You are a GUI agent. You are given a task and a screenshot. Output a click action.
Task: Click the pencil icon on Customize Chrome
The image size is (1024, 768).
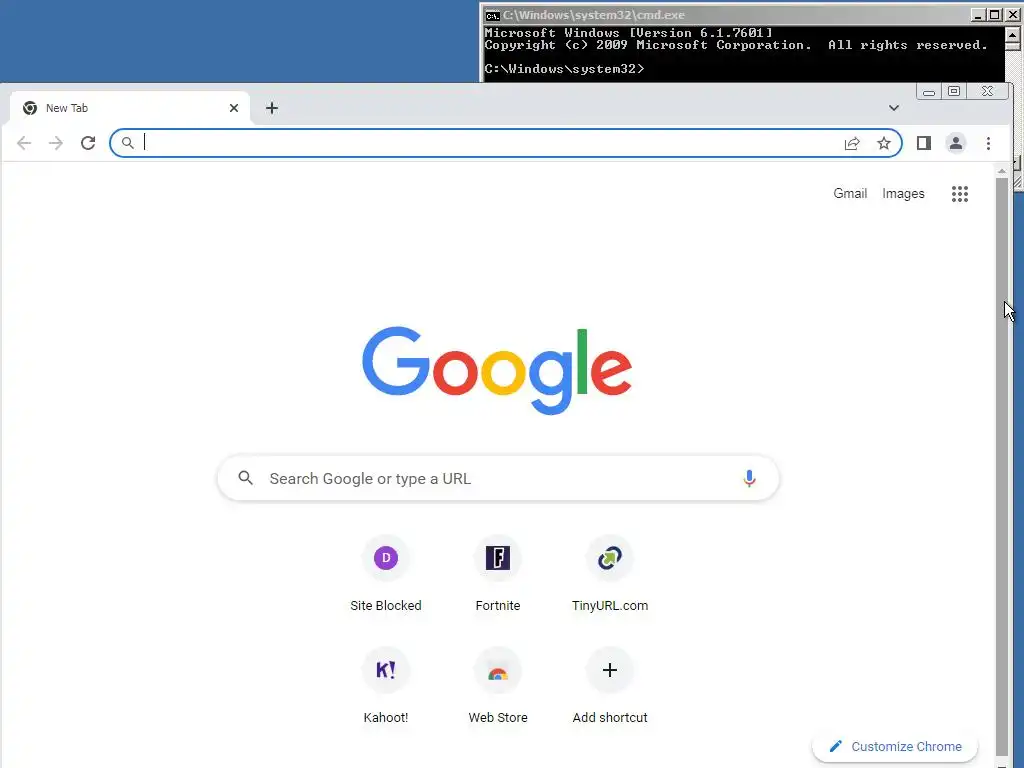(835, 746)
